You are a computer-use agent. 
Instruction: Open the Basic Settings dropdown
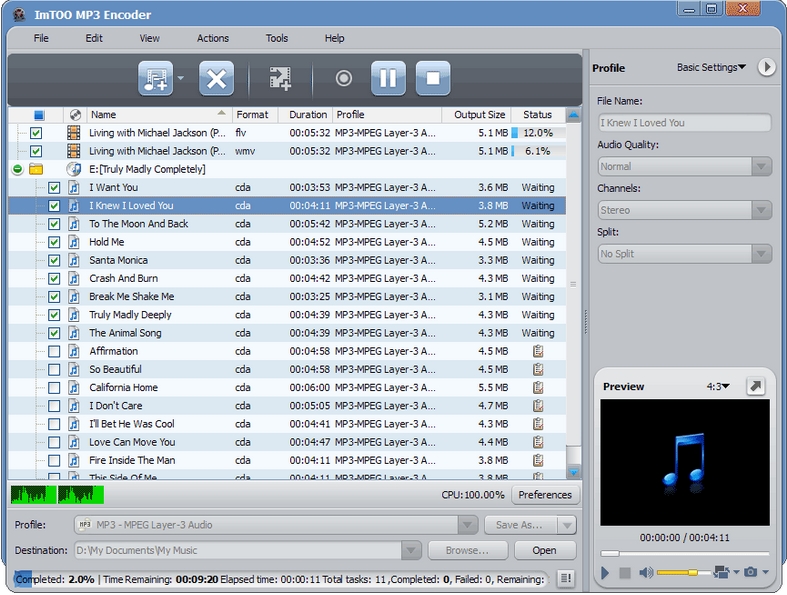coord(711,68)
